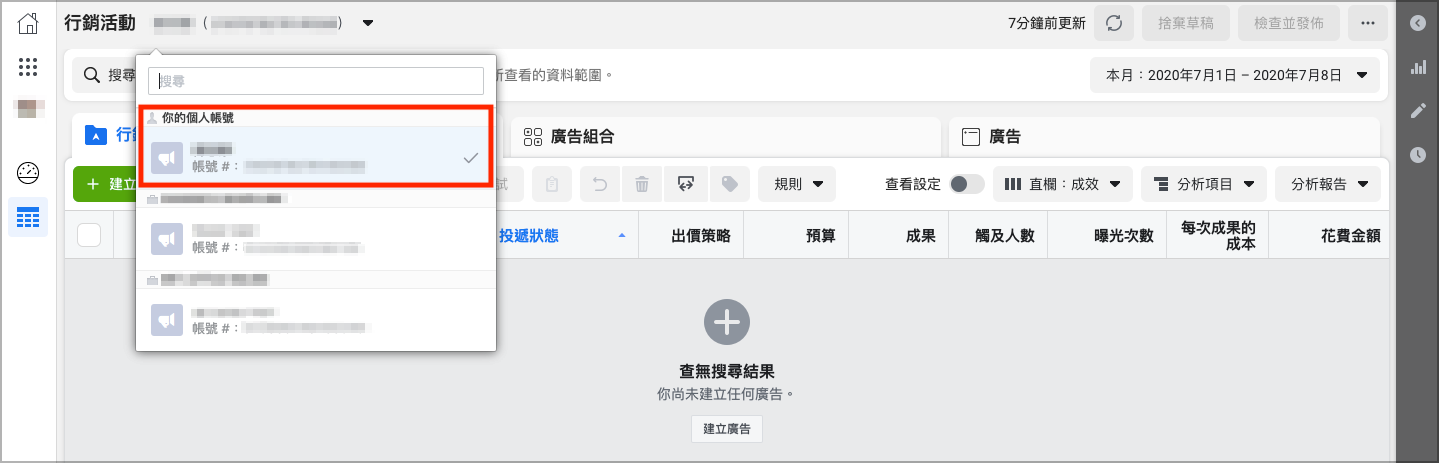
Task: Select the first personal ad account entry
Action: [x=316, y=157]
